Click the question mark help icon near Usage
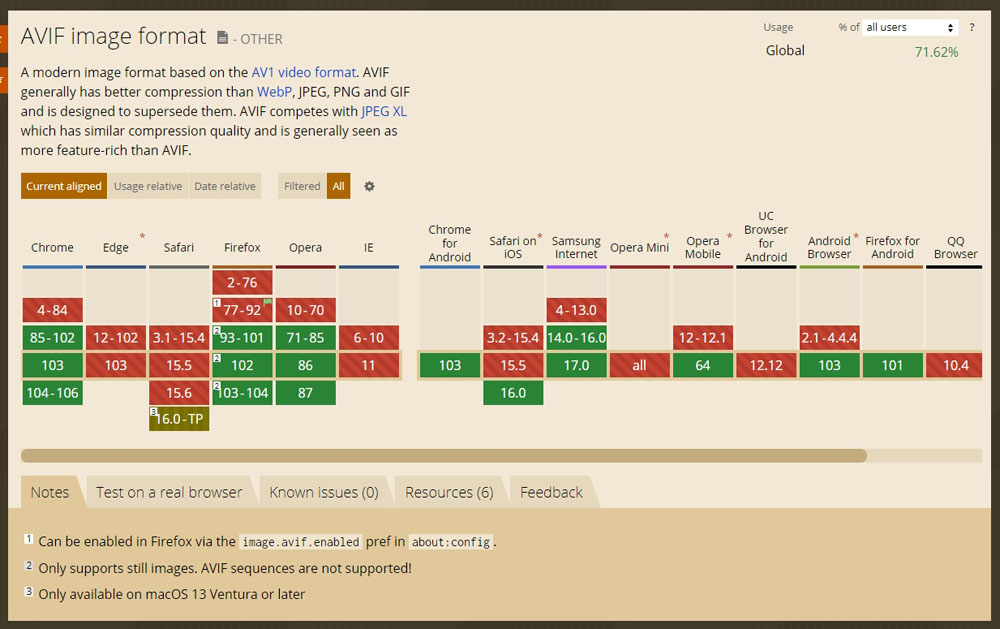Viewport: 1000px width, 629px height. tap(972, 27)
